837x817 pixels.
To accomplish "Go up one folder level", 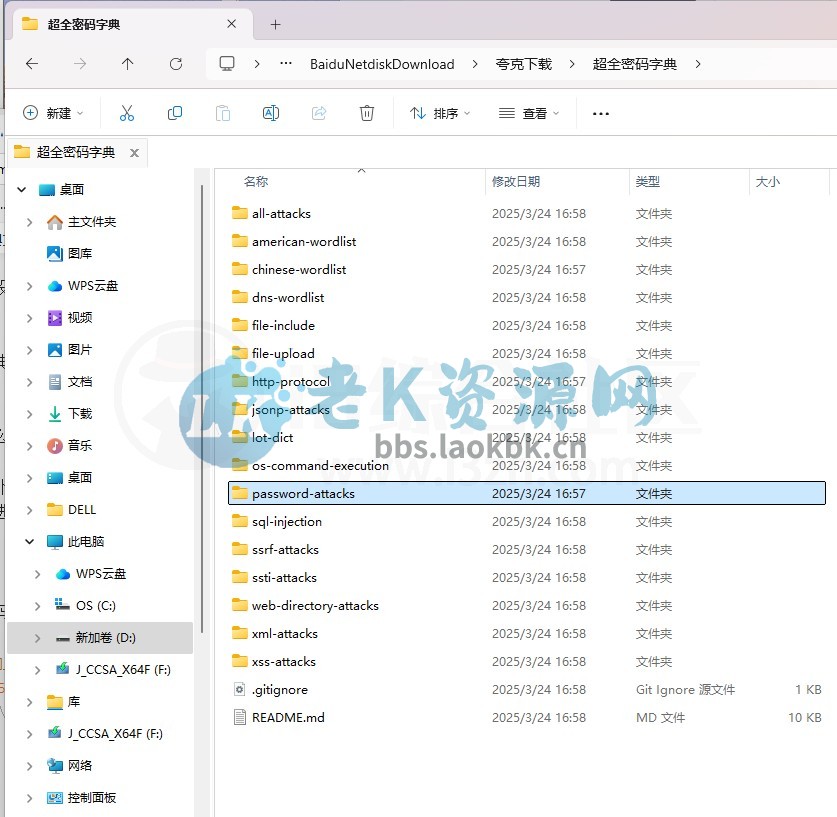I will [x=128, y=63].
